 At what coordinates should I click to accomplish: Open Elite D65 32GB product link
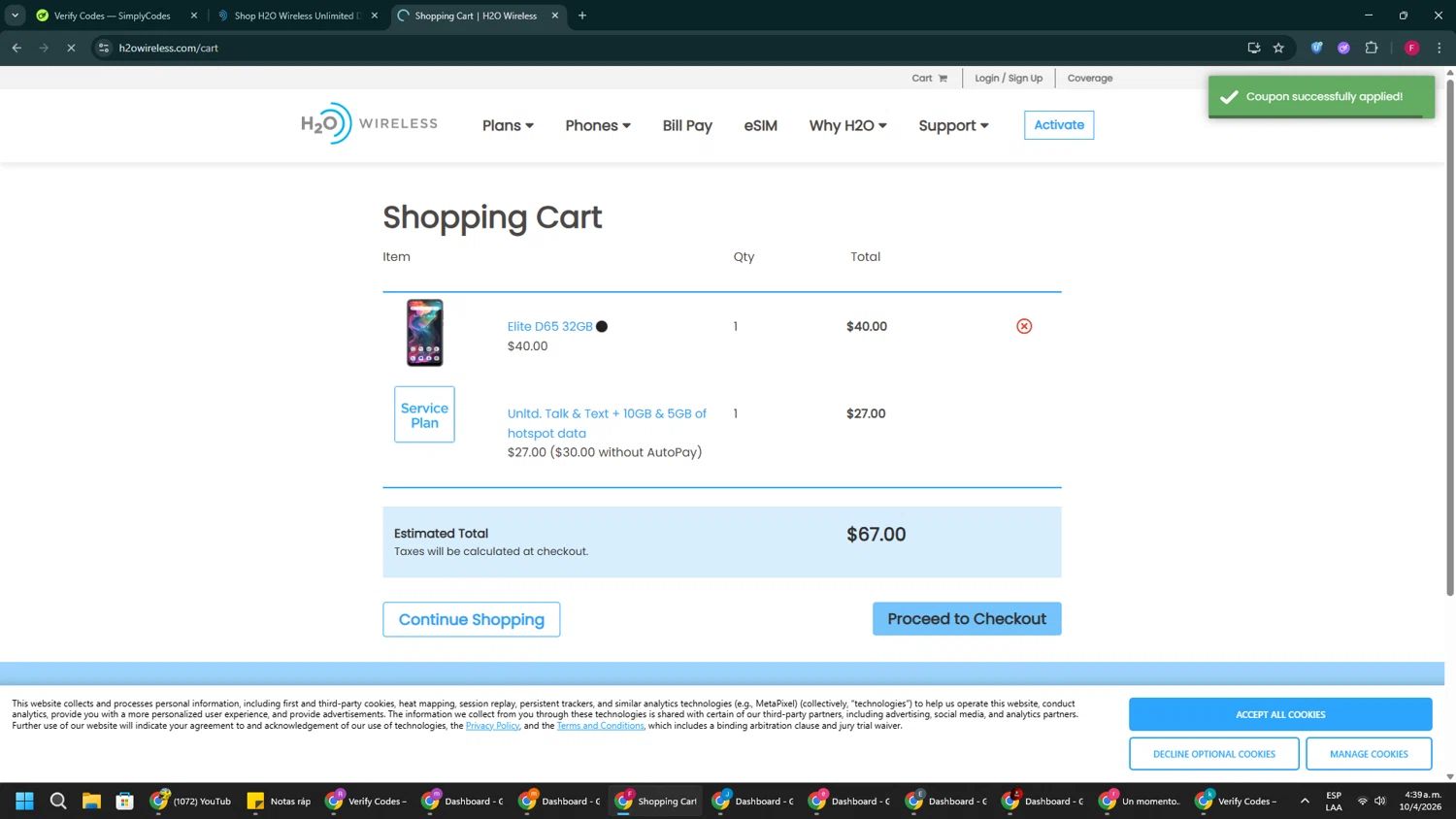point(549,327)
